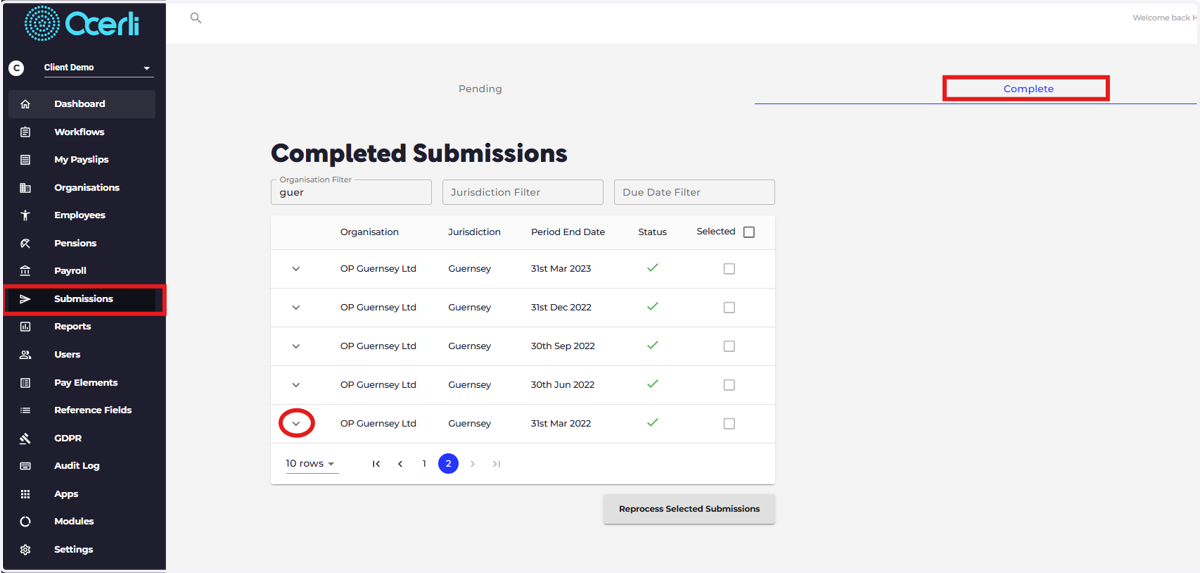
Task: Click the Dashboard home icon
Action: [x=26, y=104]
